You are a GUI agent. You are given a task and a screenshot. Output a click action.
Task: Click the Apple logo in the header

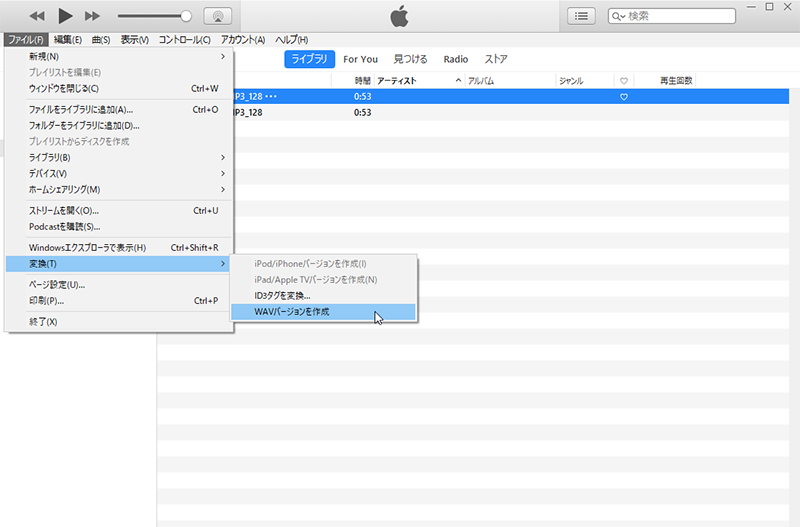click(399, 16)
